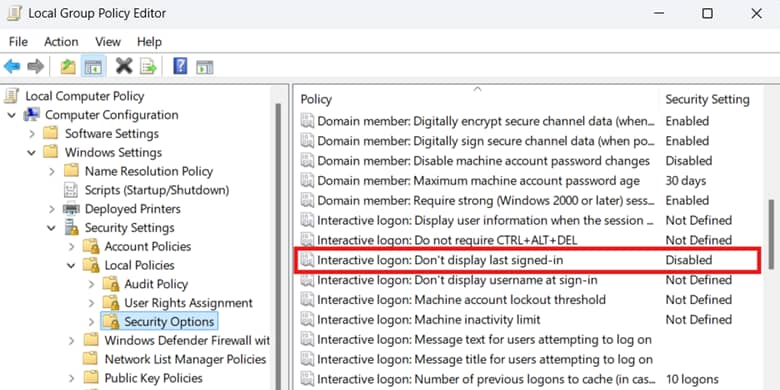
Task: Open the Help menu
Action: (149, 42)
